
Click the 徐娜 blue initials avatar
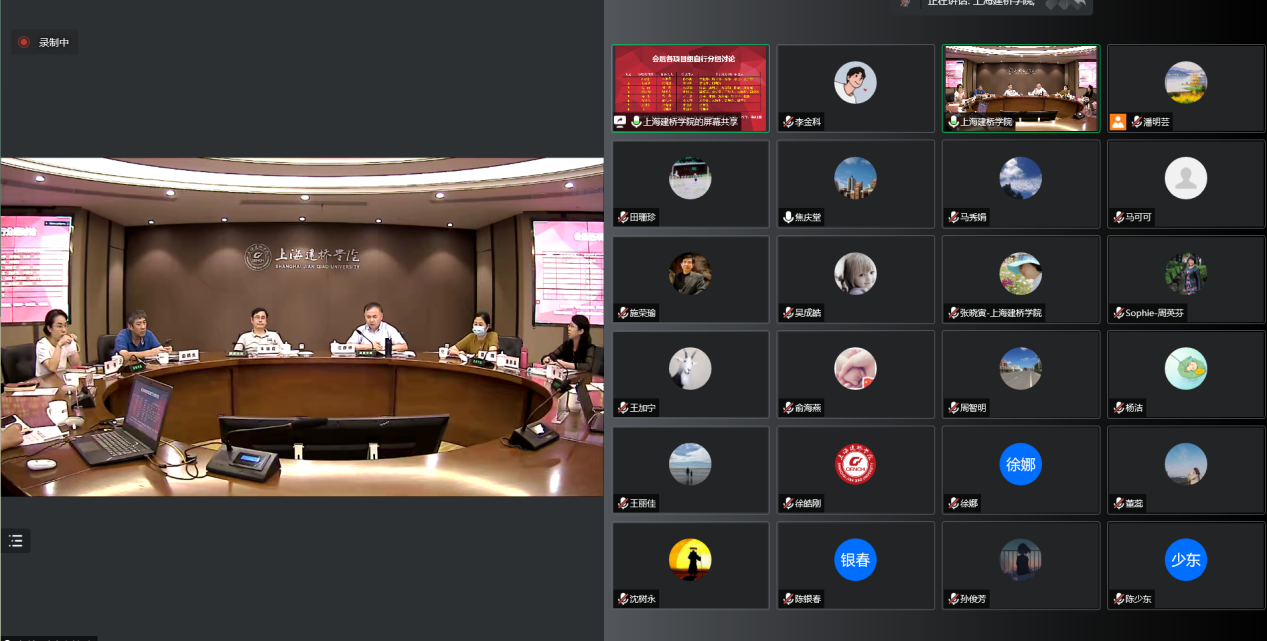pyautogui.click(x=1020, y=464)
